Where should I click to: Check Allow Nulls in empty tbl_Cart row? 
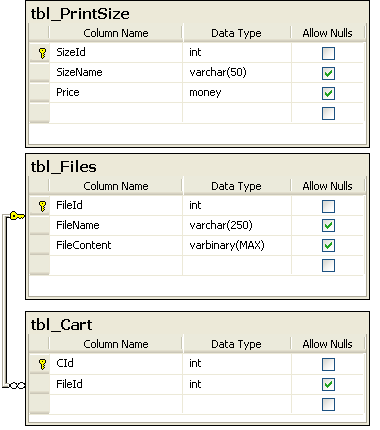(328, 405)
